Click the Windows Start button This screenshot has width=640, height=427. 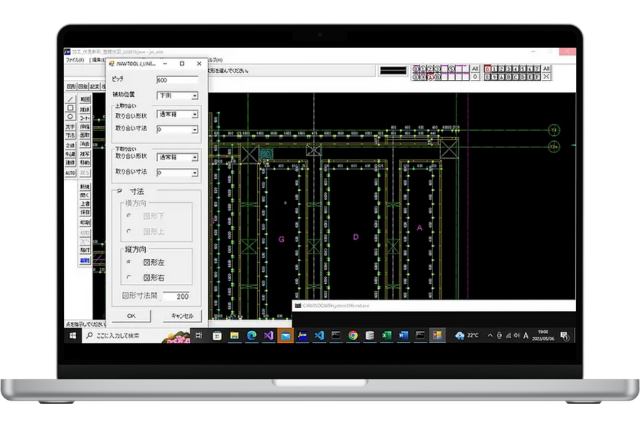coord(71,335)
